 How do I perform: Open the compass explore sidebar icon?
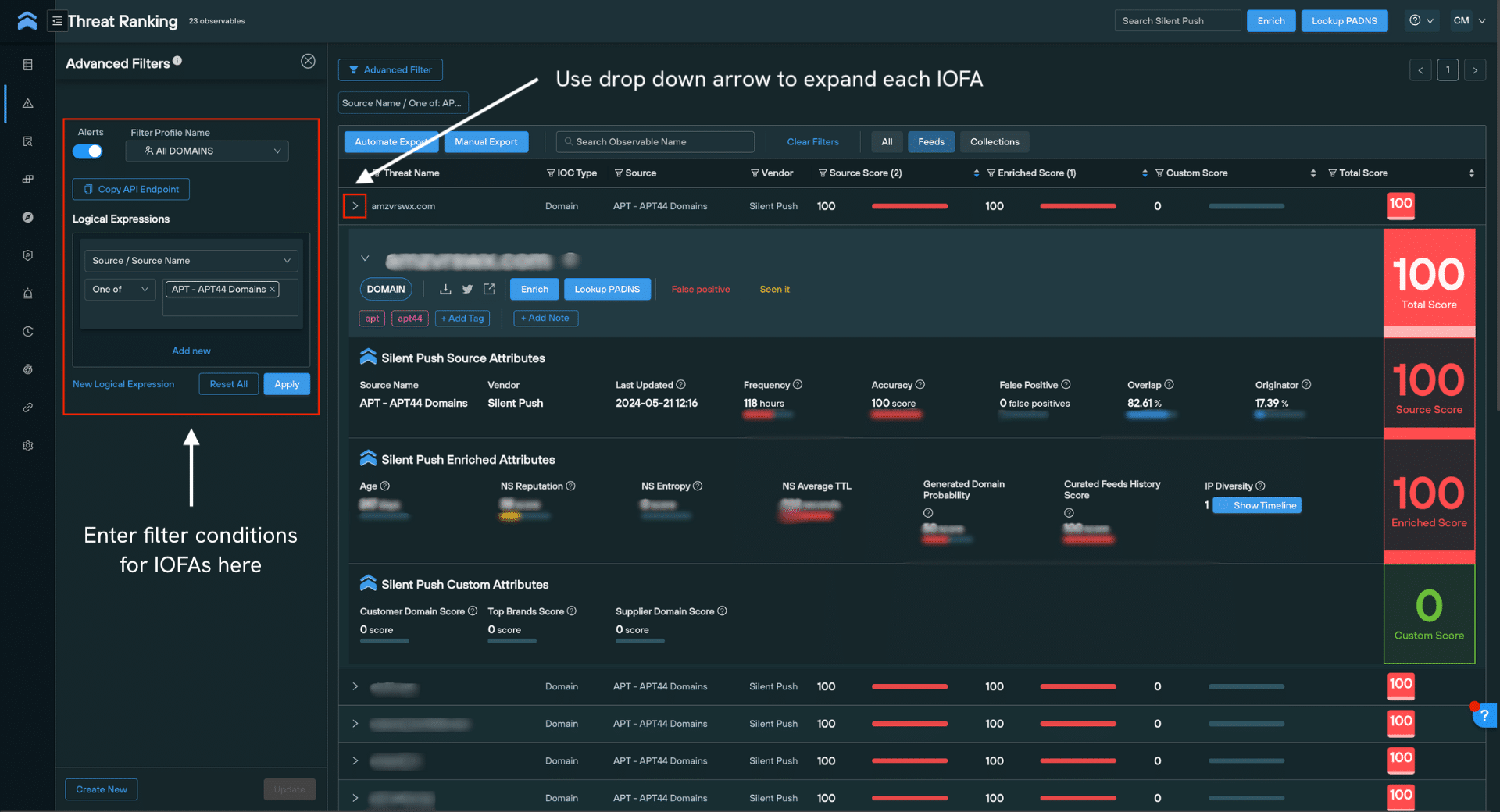pos(28,217)
